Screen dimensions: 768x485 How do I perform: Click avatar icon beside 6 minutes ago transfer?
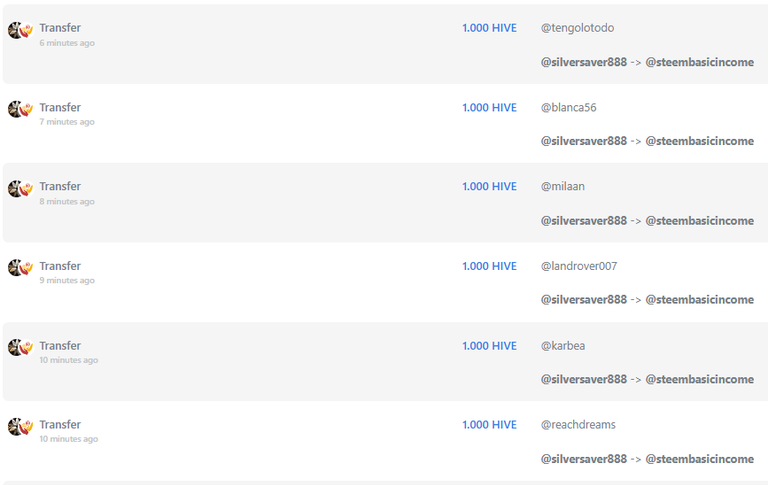pos(20,30)
